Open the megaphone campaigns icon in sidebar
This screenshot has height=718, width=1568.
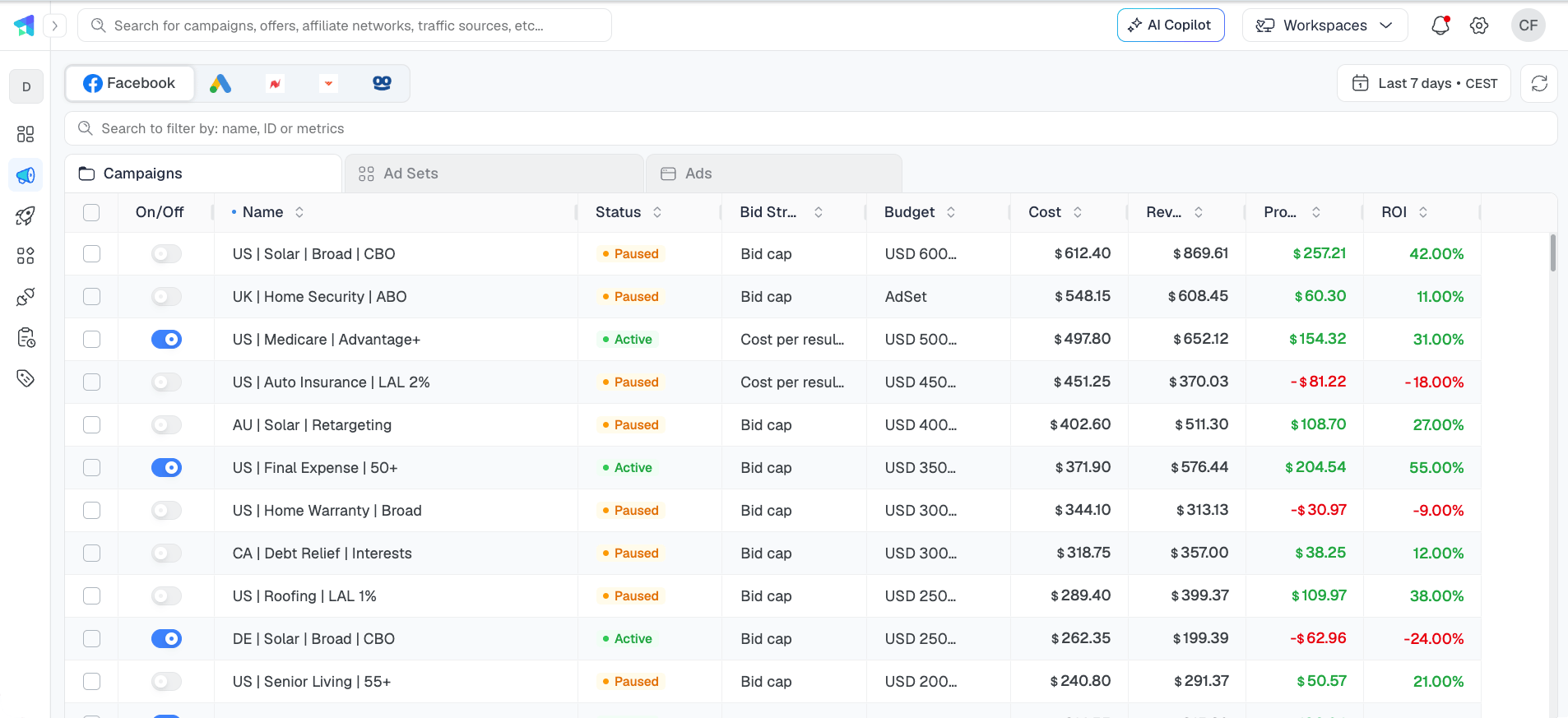26,175
